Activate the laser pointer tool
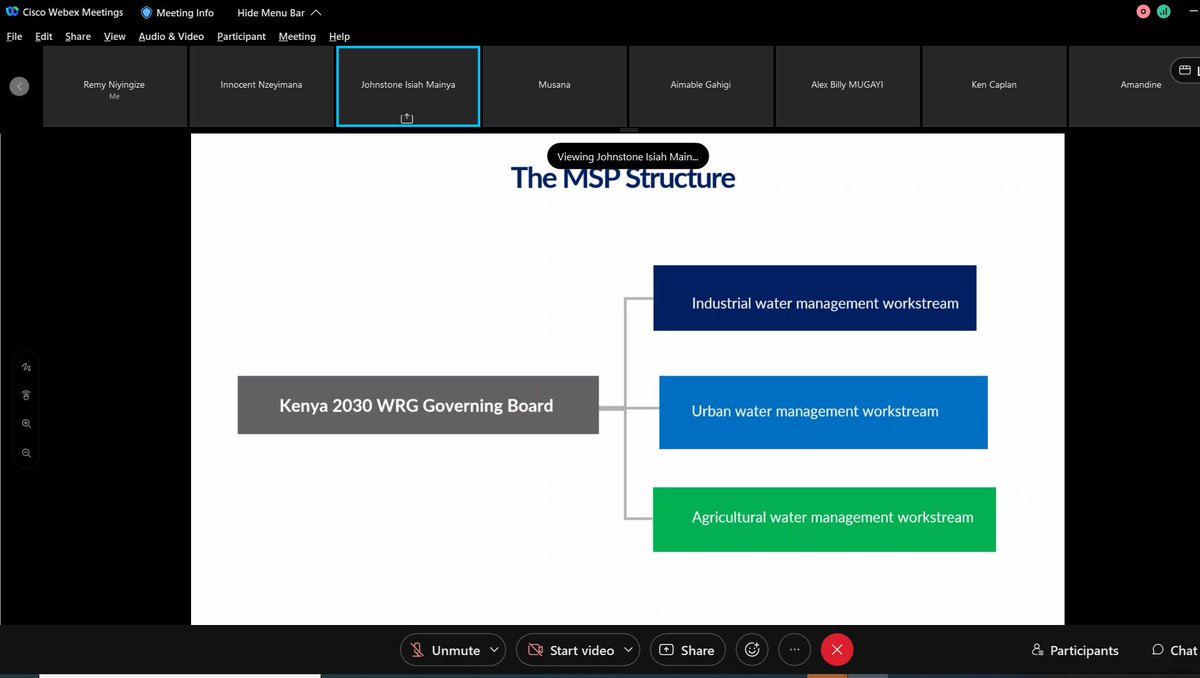1200x678 pixels. (x=26, y=394)
